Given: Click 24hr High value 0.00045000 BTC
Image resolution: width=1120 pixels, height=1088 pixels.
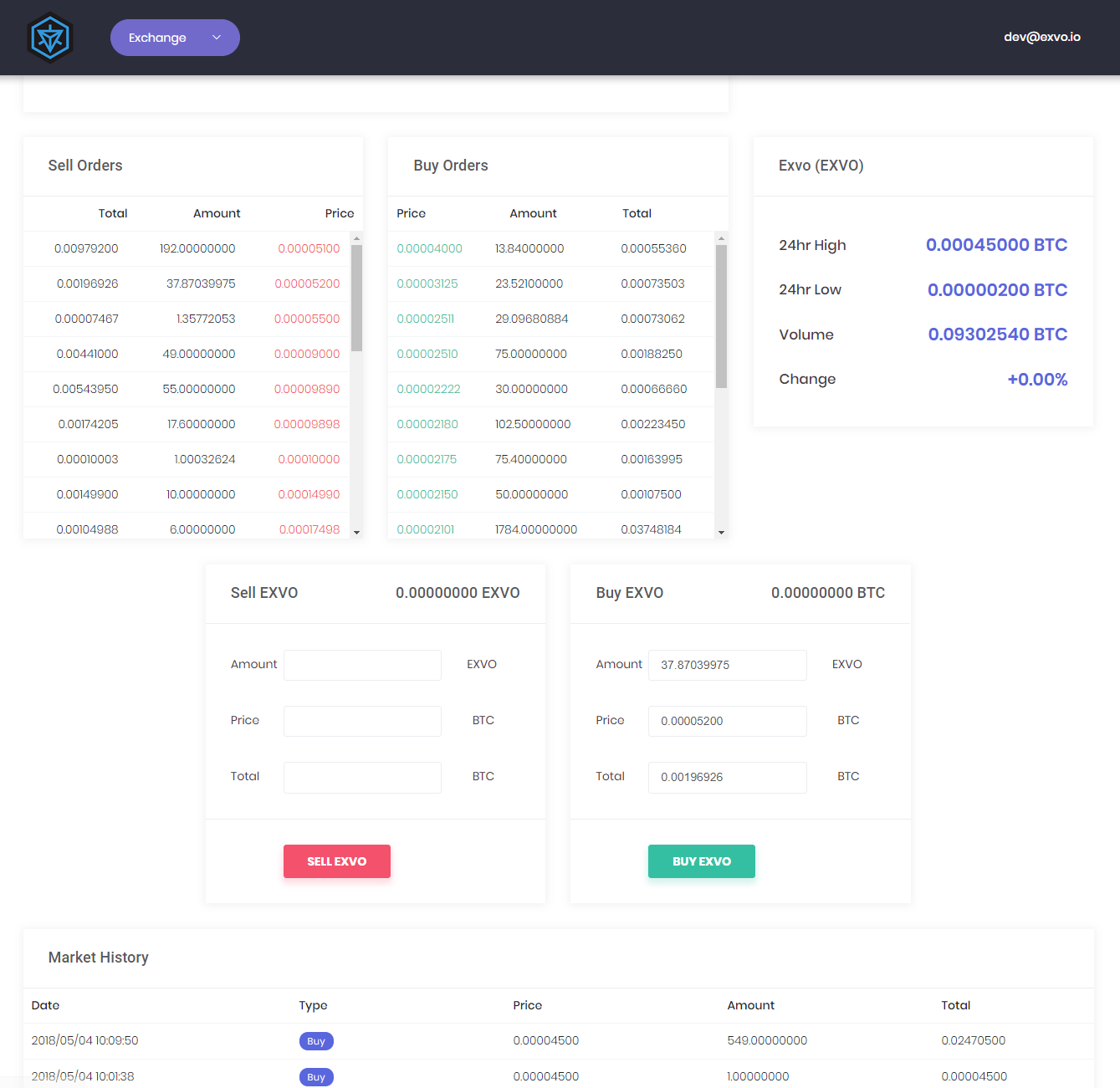Looking at the screenshot, I should click(997, 245).
